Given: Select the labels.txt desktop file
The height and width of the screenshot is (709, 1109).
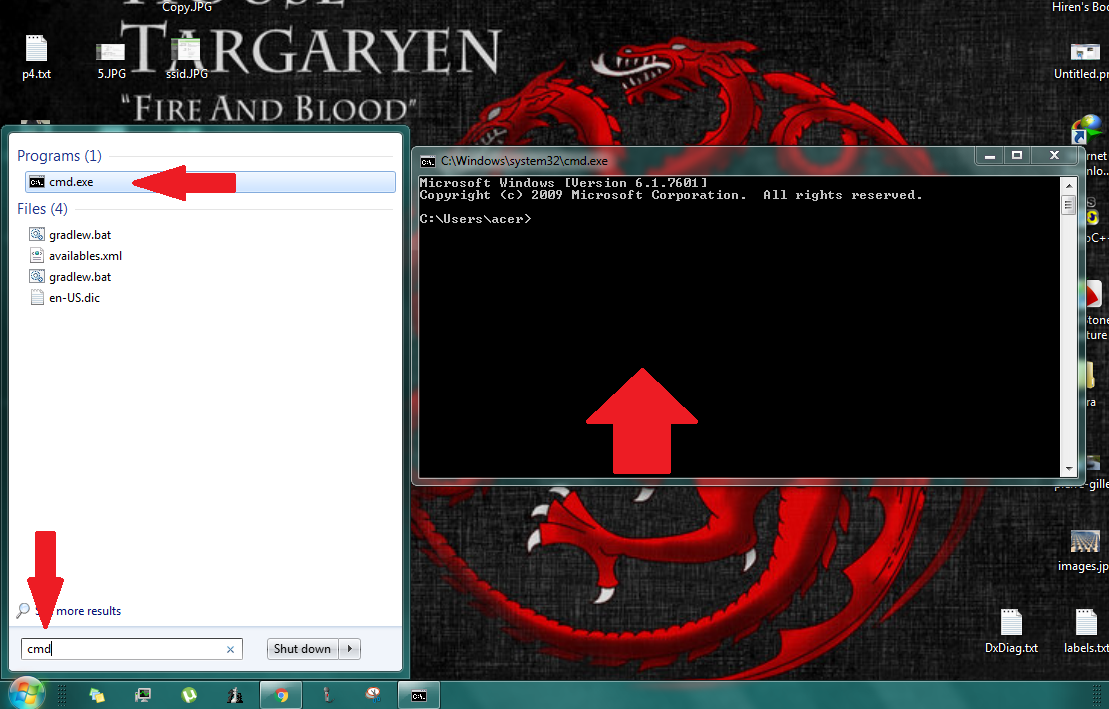Looking at the screenshot, I should 1086,631.
